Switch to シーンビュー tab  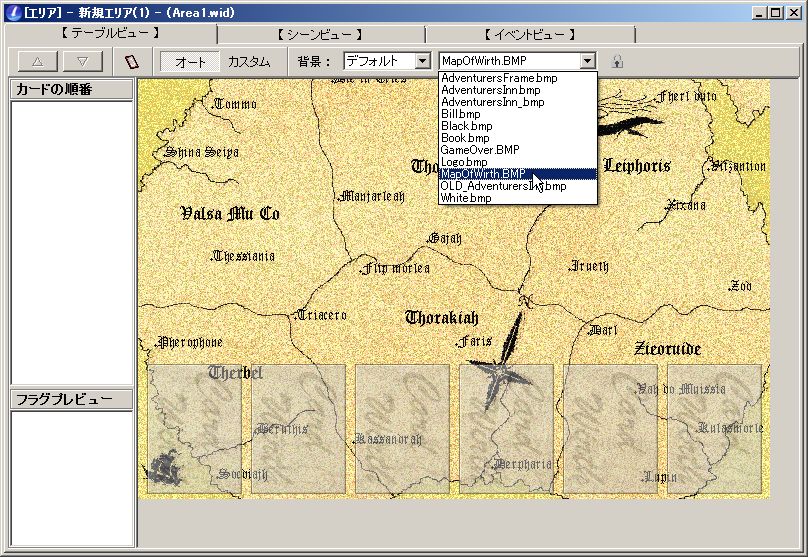click(321, 35)
